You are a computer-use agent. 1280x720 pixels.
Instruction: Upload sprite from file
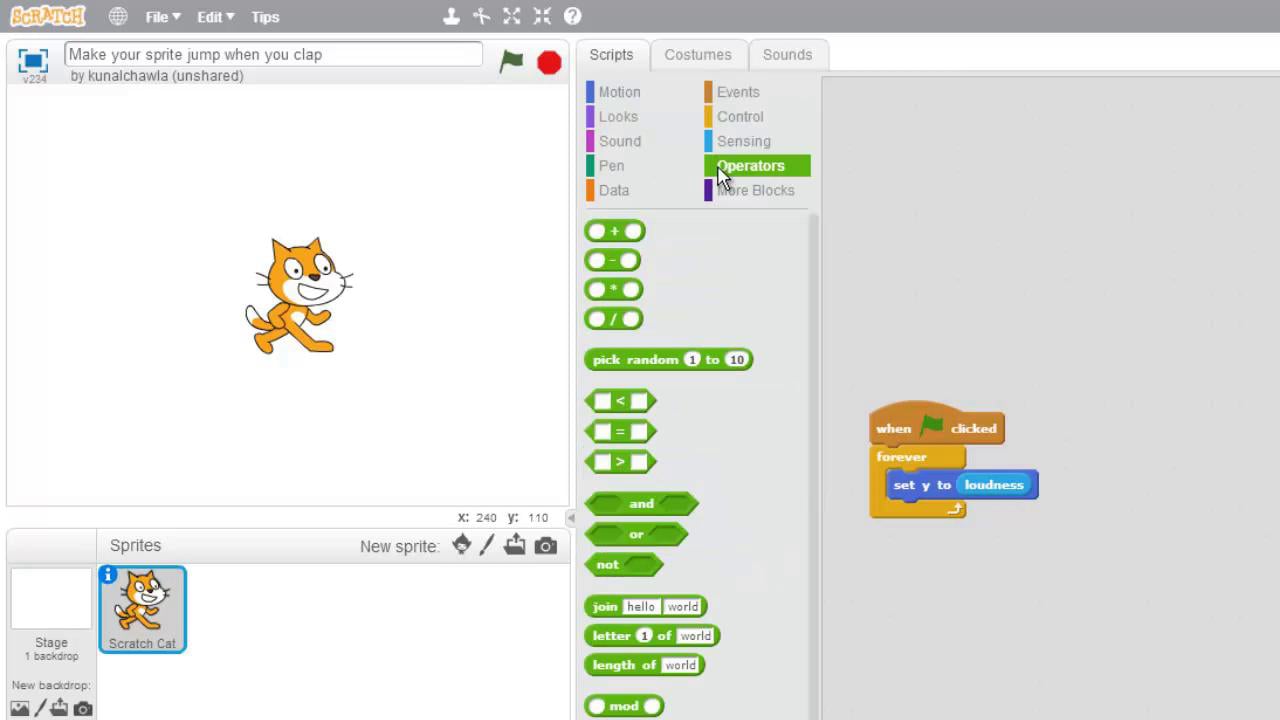click(x=515, y=545)
